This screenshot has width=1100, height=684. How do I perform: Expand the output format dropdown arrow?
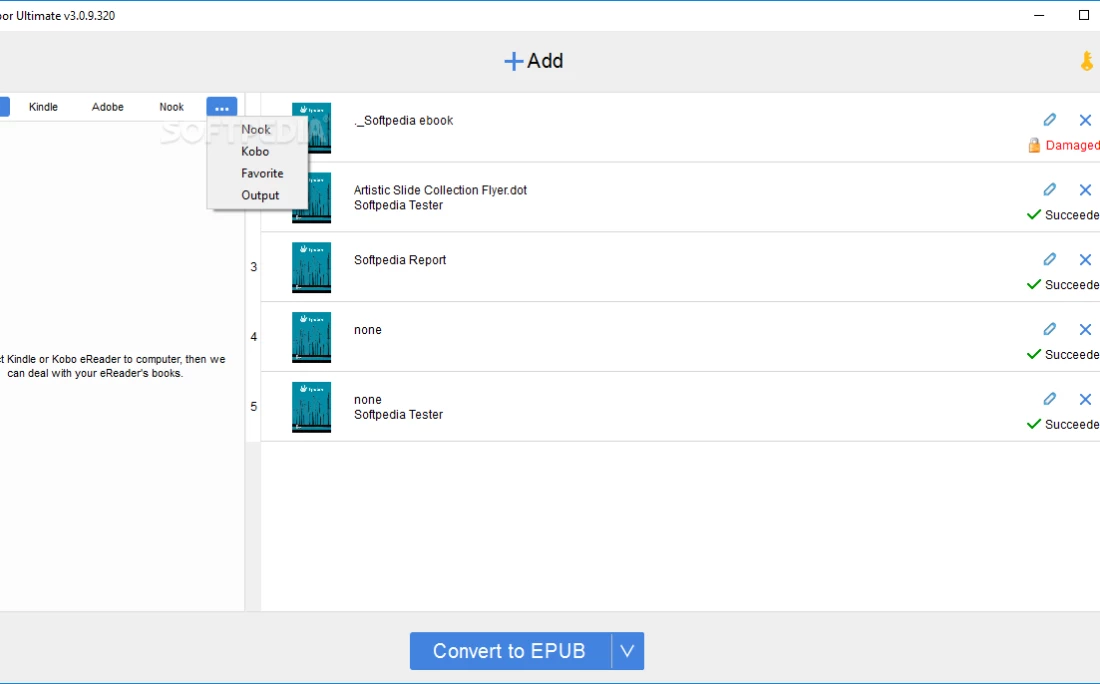pyautogui.click(x=627, y=651)
